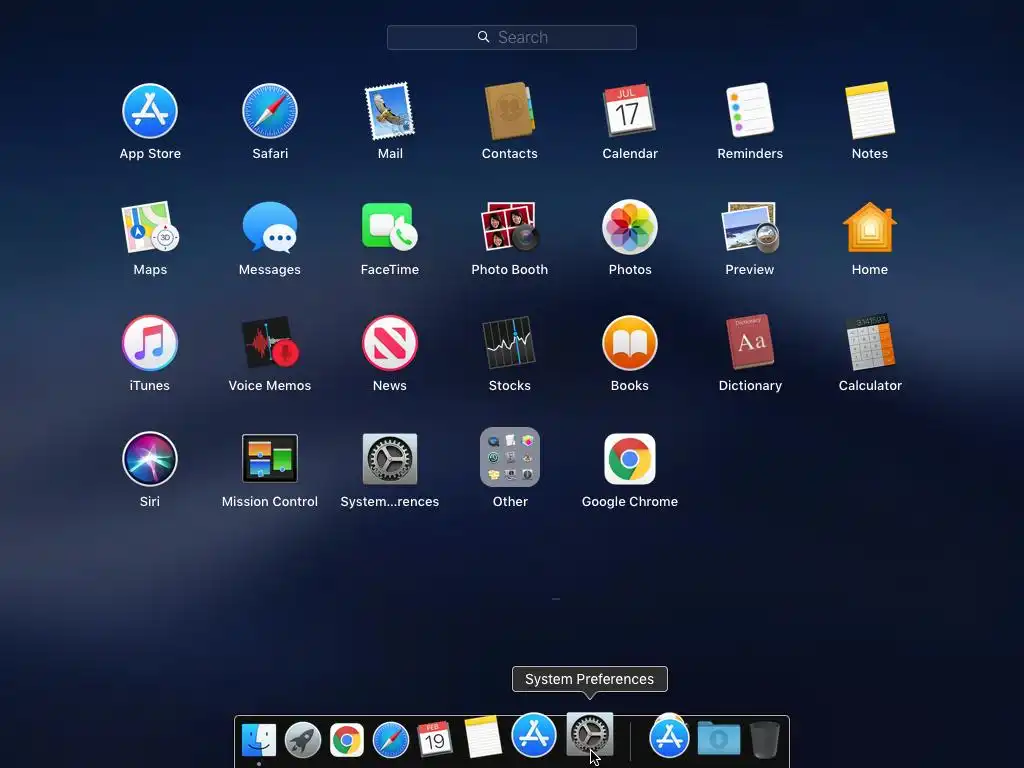
Task: Launch the Reminders app
Action: point(750,110)
